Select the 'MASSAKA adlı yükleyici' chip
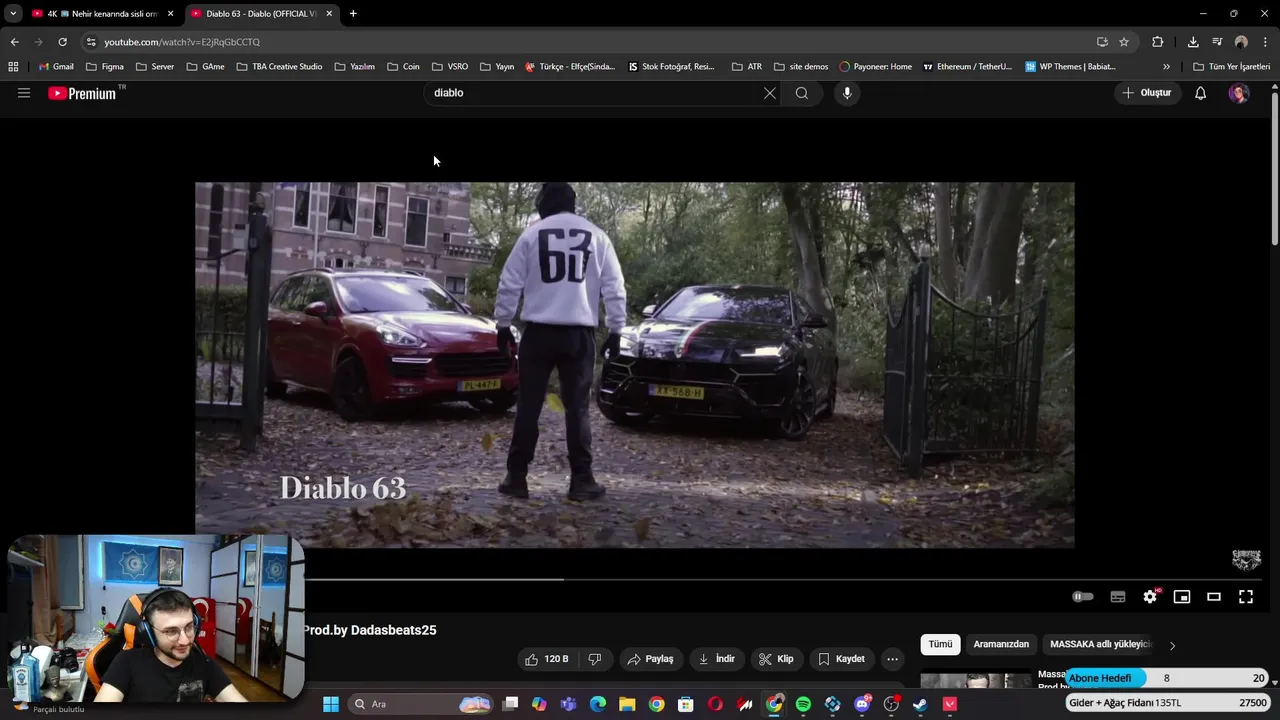 pyautogui.click(x=1101, y=645)
